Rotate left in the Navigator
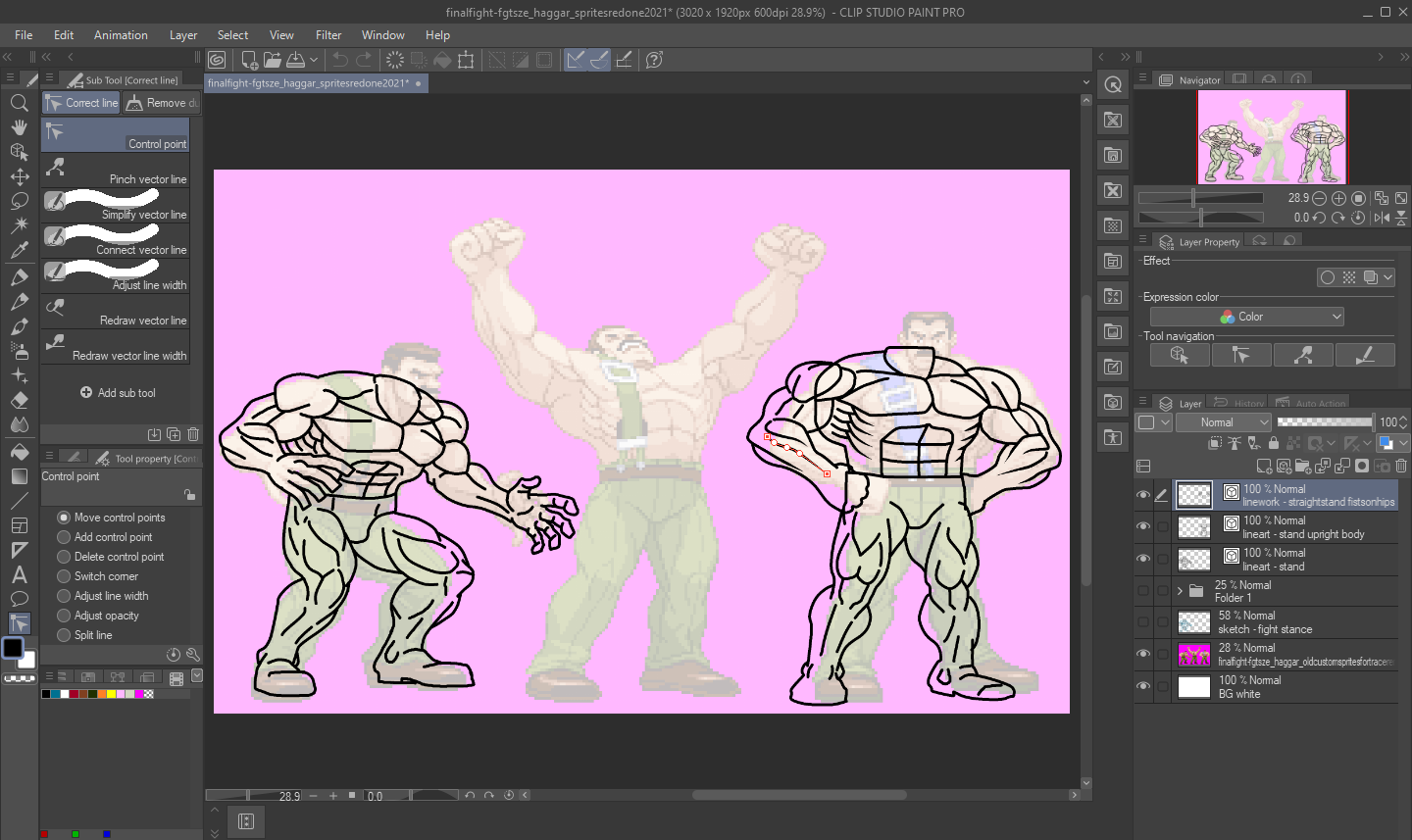The image size is (1412, 840). click(1319, 218)
